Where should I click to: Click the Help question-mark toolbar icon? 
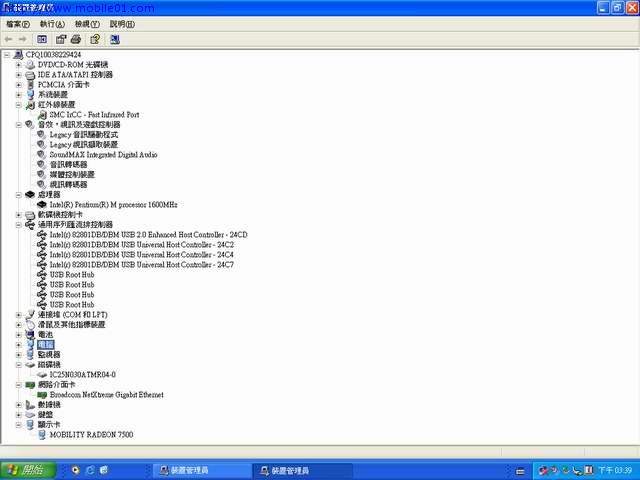[x=95, y=39]
